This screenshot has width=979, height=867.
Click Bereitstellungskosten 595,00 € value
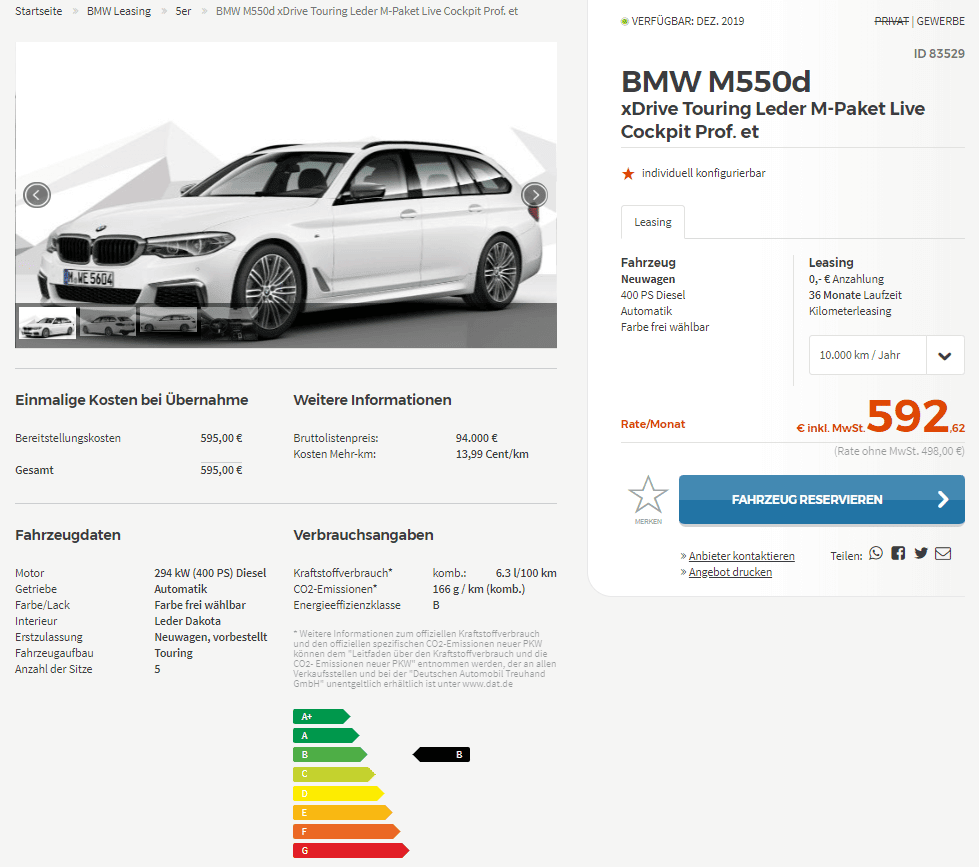tap(221, 438)
